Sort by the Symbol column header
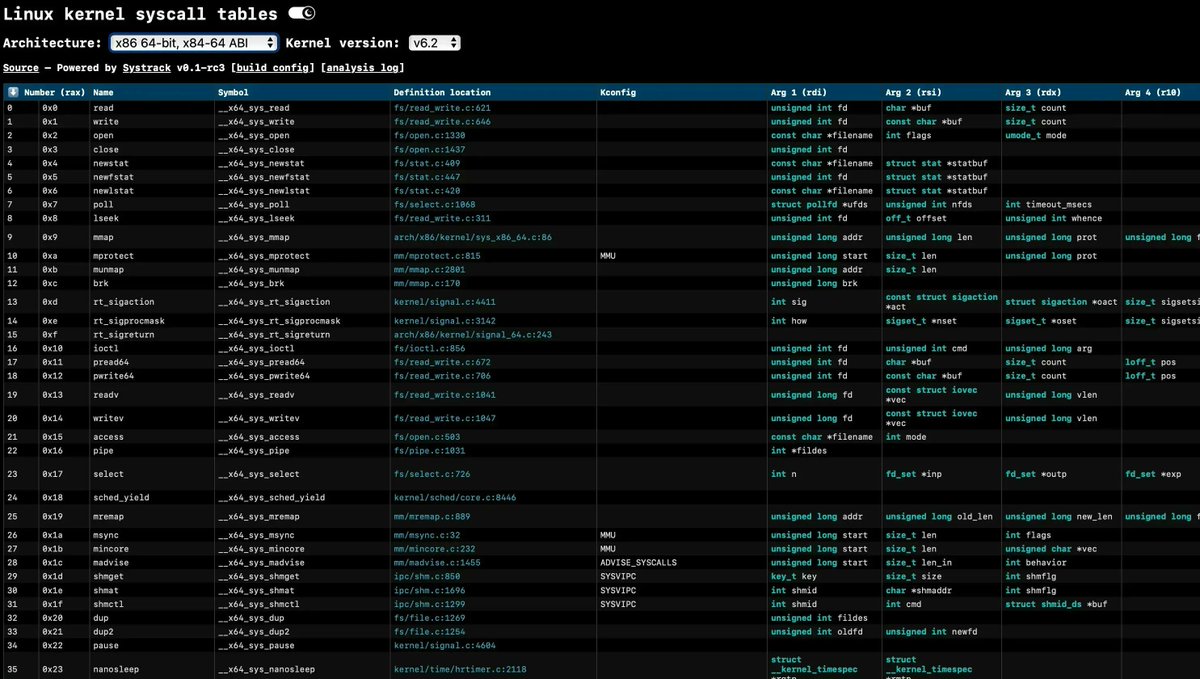1200x679 pixels. click(234, 92)
